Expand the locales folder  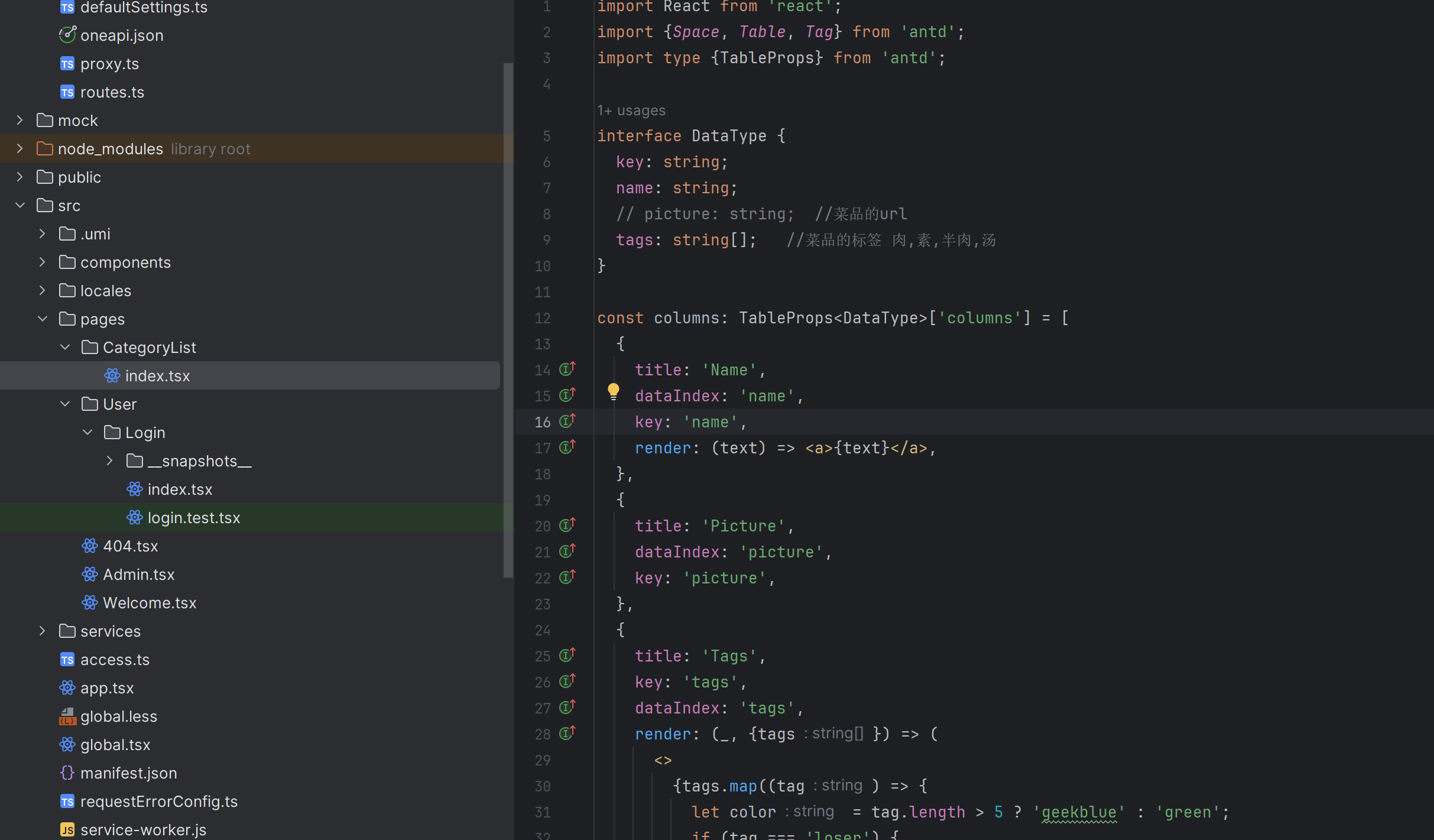pos(43,291)
